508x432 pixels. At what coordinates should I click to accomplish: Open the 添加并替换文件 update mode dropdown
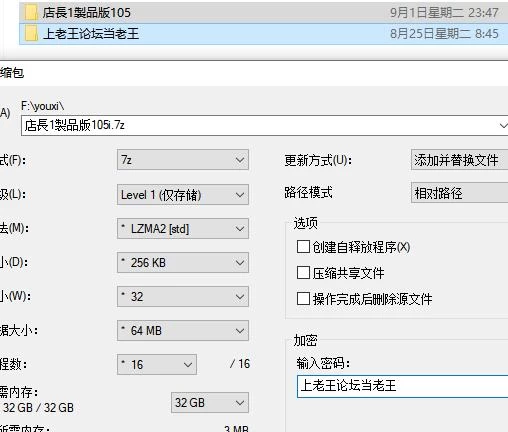pos(460,160)
